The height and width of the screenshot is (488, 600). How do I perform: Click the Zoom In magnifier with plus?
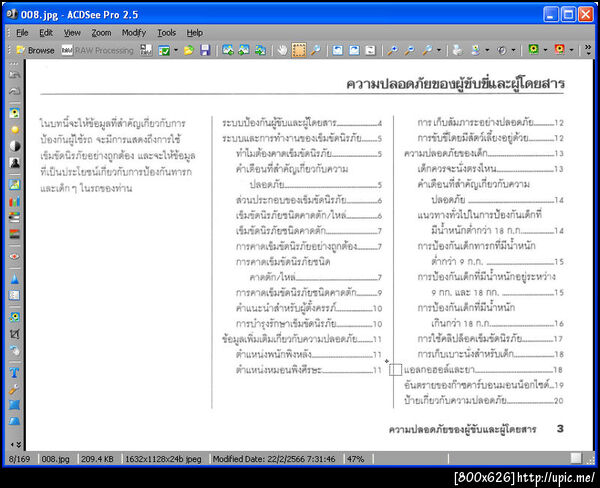click(392, 50)
